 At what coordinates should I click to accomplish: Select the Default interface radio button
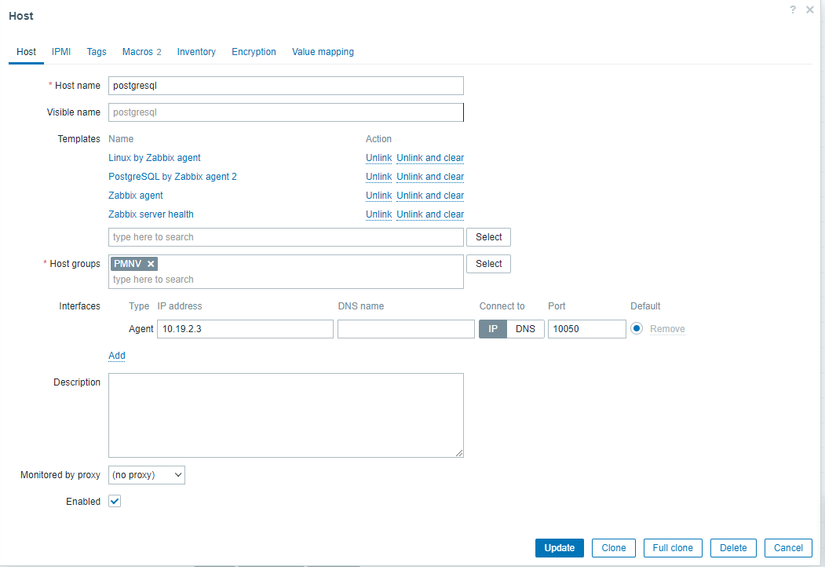[x=637, y=329]
